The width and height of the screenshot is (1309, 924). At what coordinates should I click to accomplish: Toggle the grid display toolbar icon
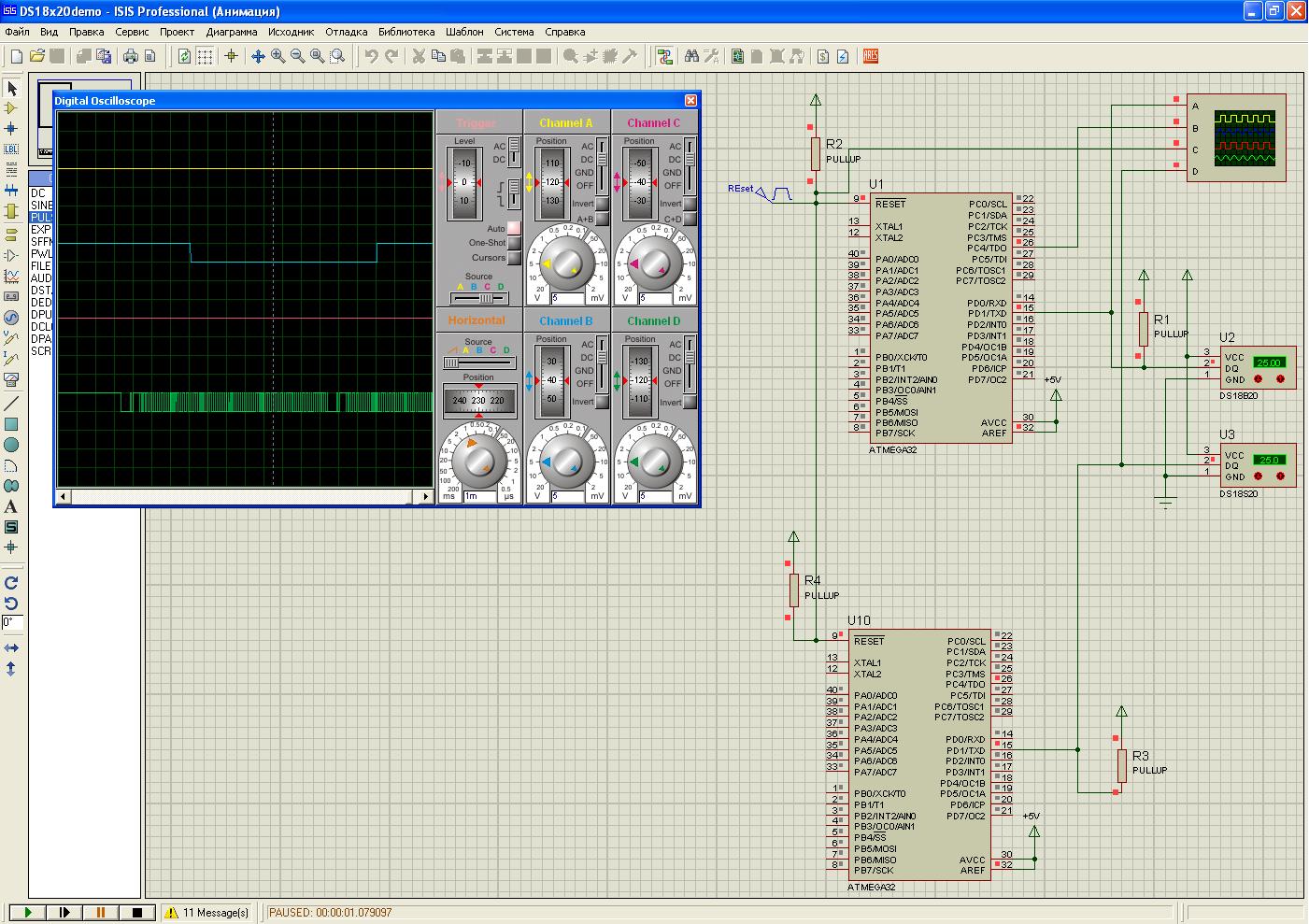point(205,57)
